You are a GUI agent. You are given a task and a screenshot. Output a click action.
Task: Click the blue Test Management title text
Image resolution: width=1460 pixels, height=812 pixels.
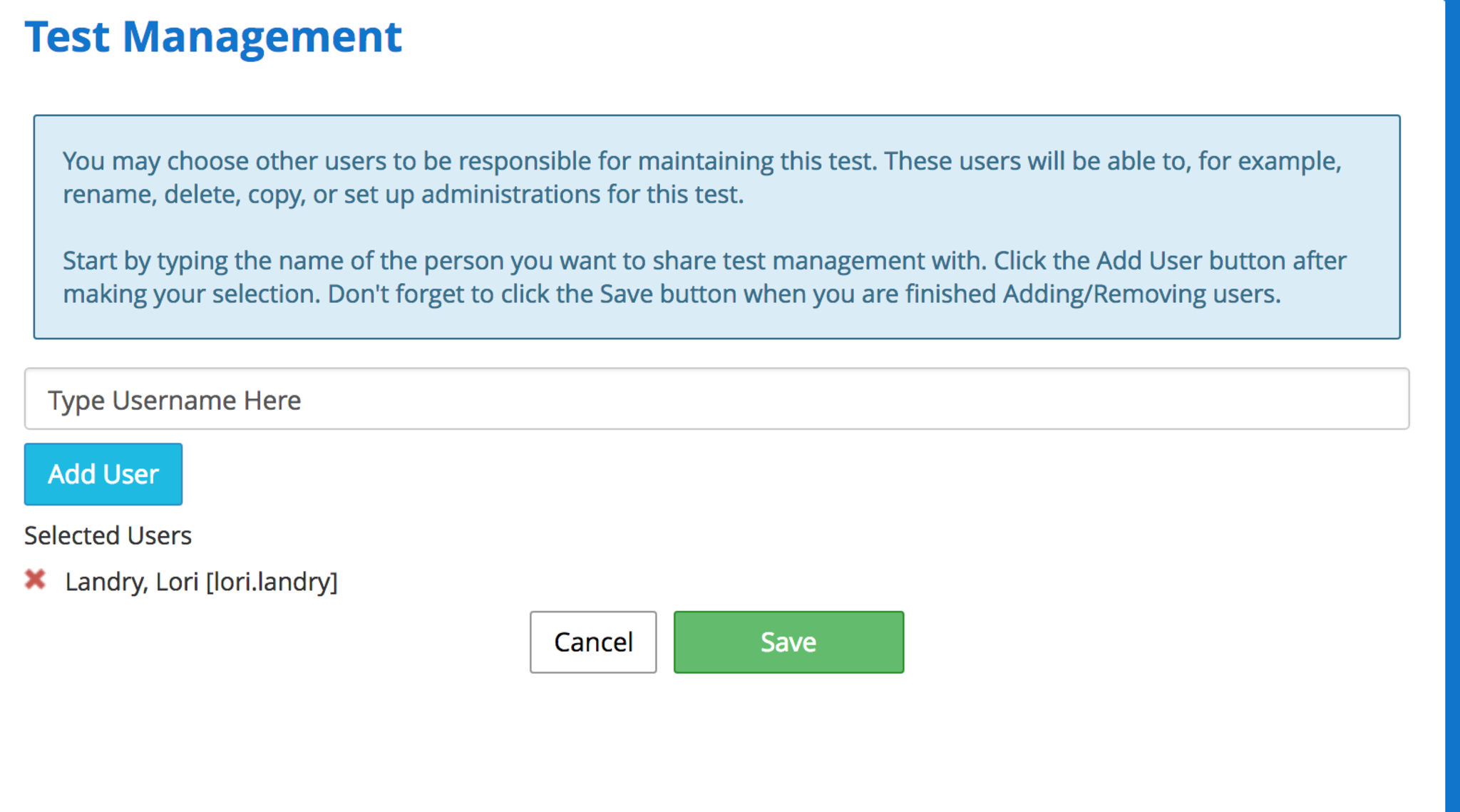[213, 36]
